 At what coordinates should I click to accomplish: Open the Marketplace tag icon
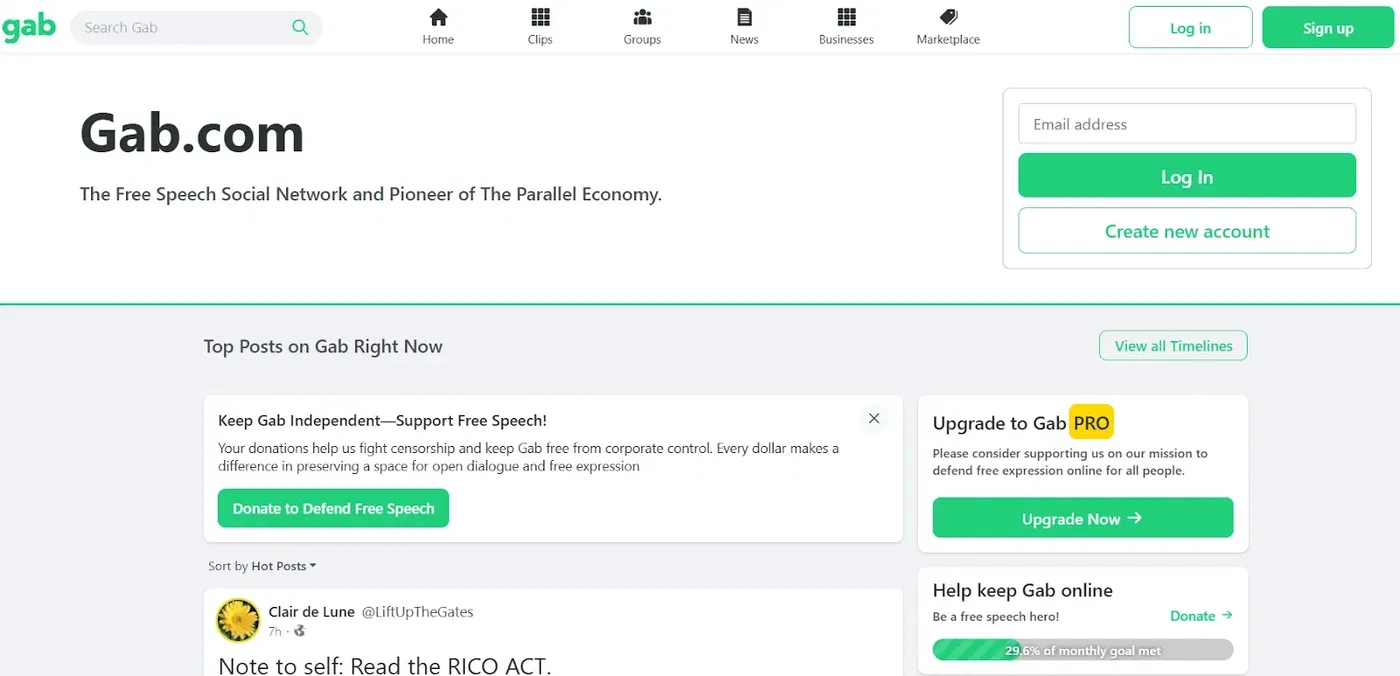[x=948, y=17]
